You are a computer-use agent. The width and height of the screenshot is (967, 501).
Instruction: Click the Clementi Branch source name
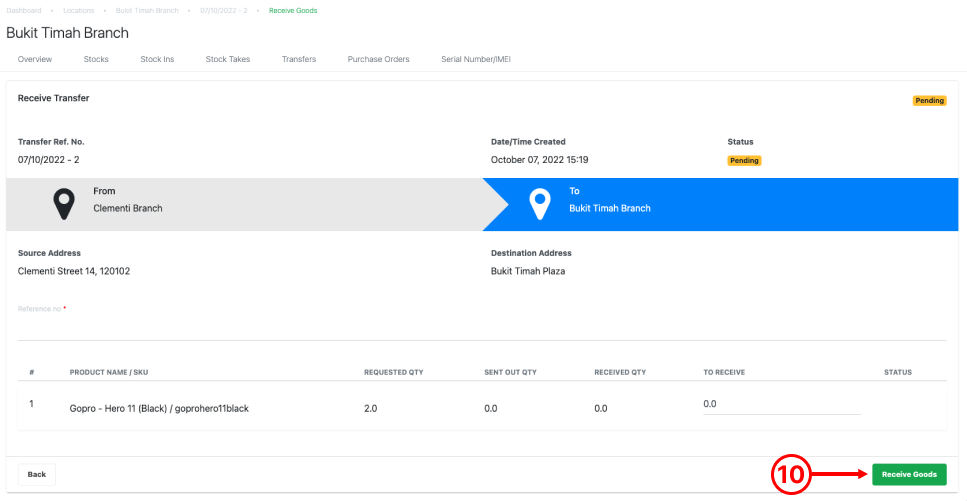tap(128, 209)
